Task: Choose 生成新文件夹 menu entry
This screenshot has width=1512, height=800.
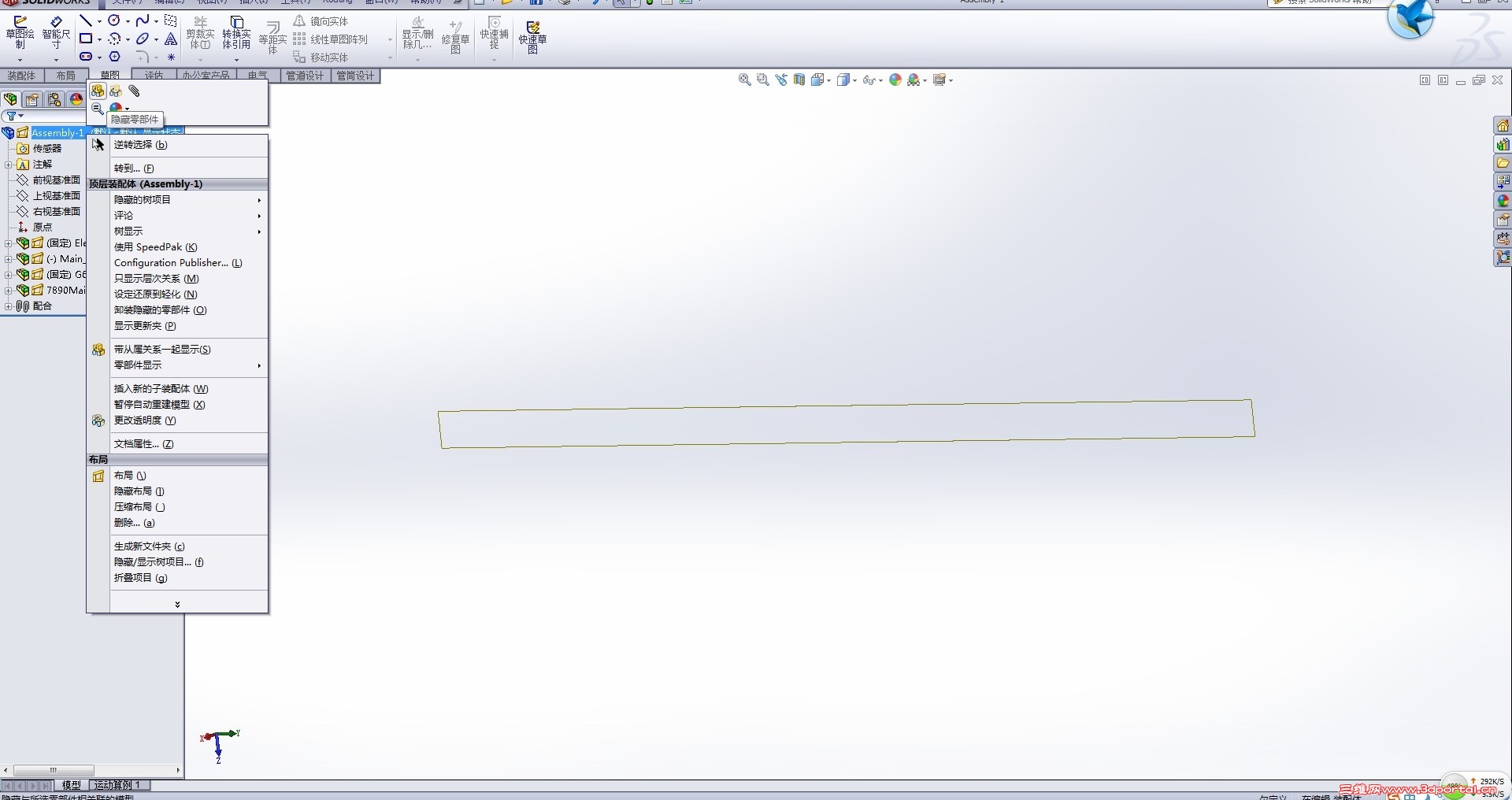Action: (x=178, y=546)
